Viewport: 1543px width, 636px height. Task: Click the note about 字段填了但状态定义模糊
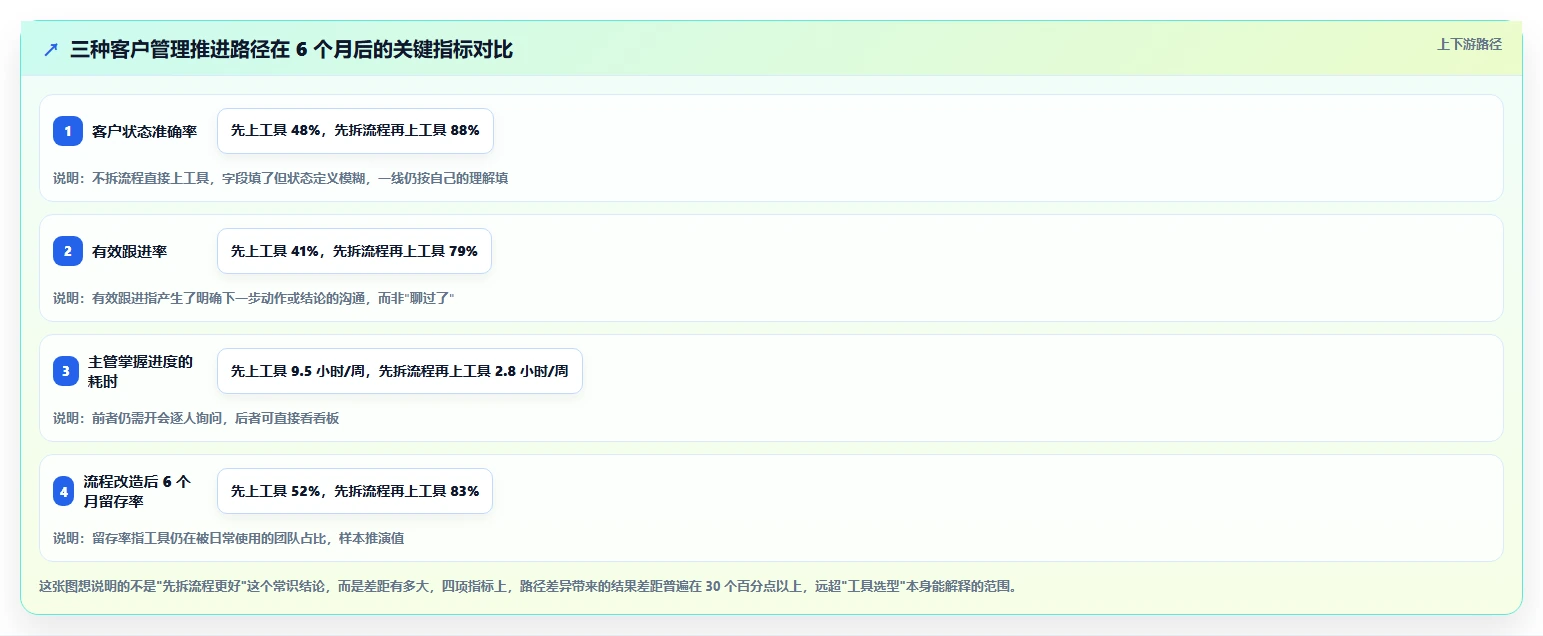coord(281,178)
